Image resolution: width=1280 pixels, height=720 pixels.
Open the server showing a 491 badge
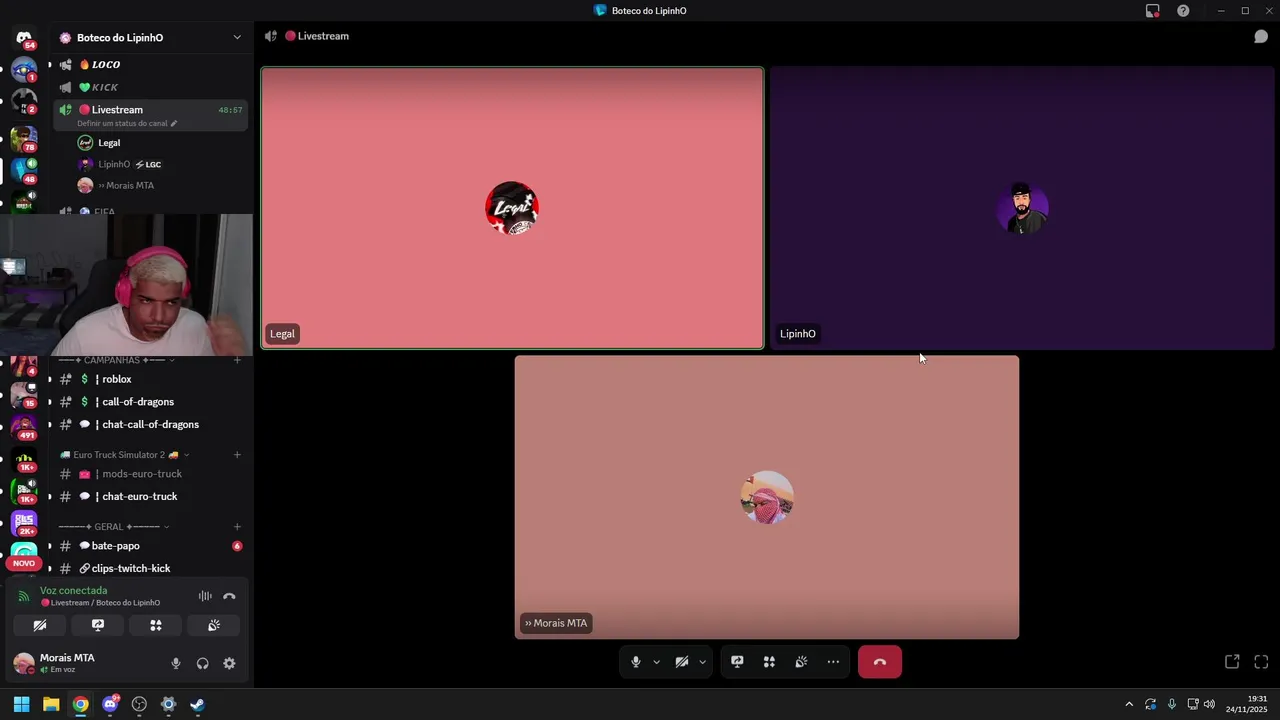click(x=24, y=427)
